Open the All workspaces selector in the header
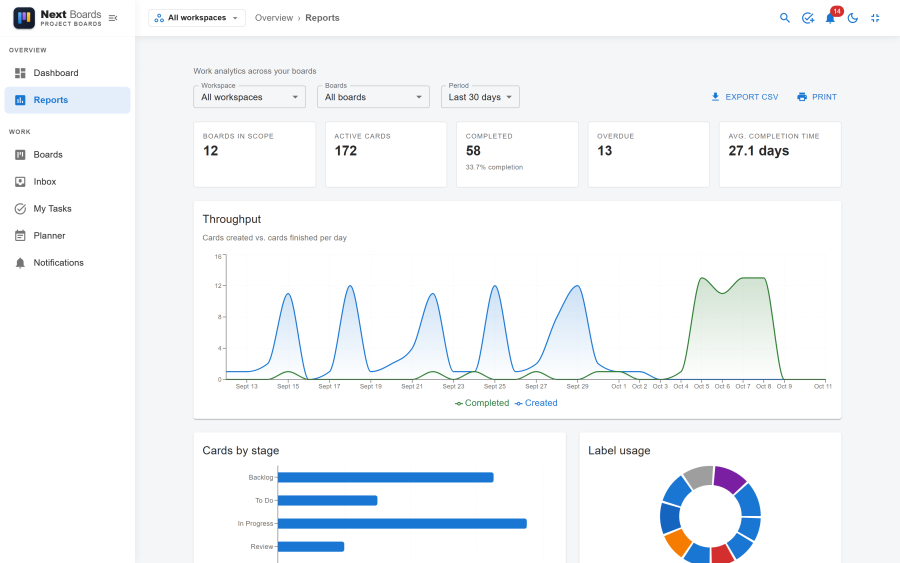This screenshot has width=900, height=563. [x=197, y=18]
